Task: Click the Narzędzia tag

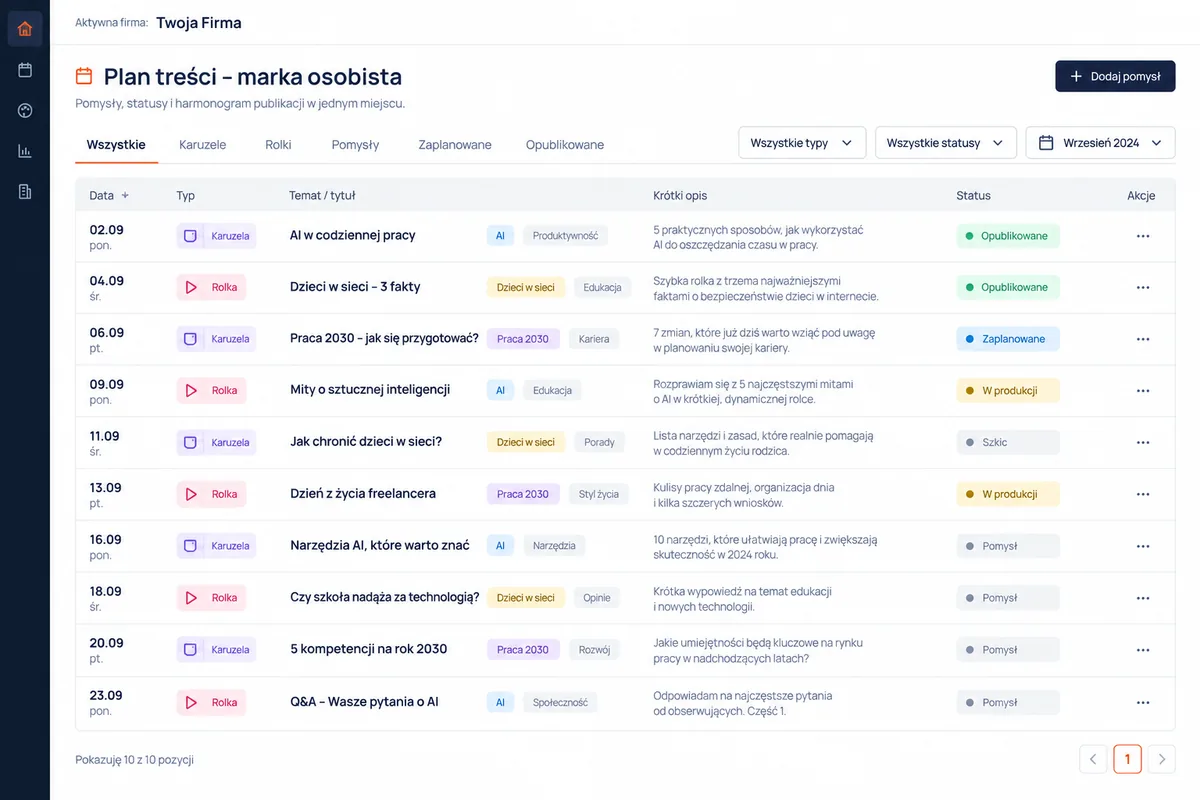Action: pyautogui.click(x=554, y=546)
